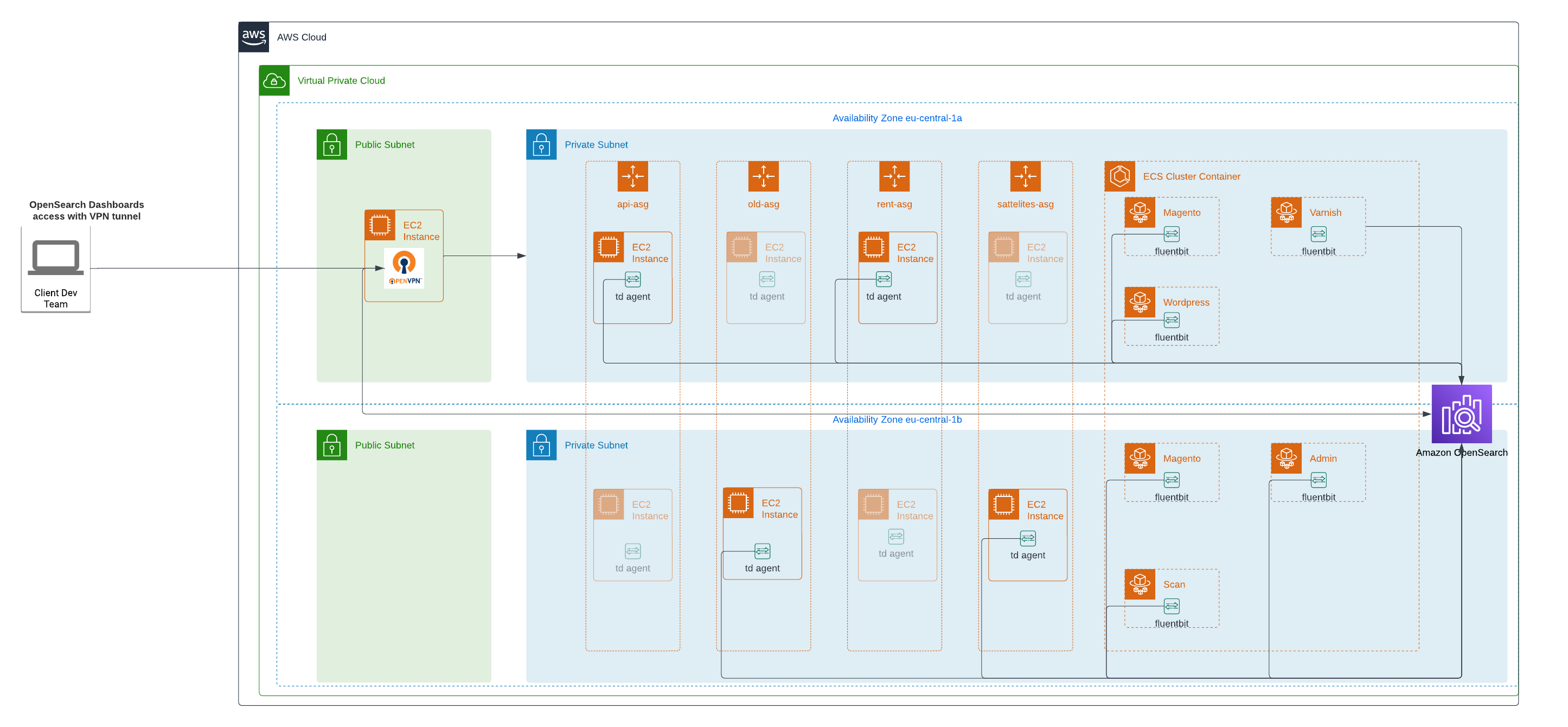Select the Virtual Private Cloud icon
The height and width of the screenshot is (727, 1568).
click(x=274, y=80)
